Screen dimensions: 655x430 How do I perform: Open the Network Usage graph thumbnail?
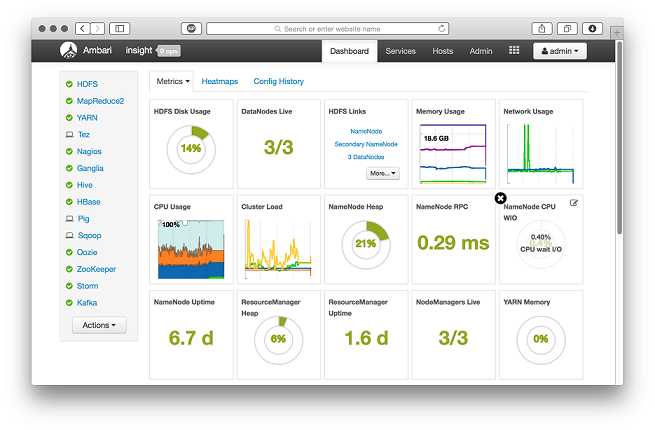pos(541,154)
